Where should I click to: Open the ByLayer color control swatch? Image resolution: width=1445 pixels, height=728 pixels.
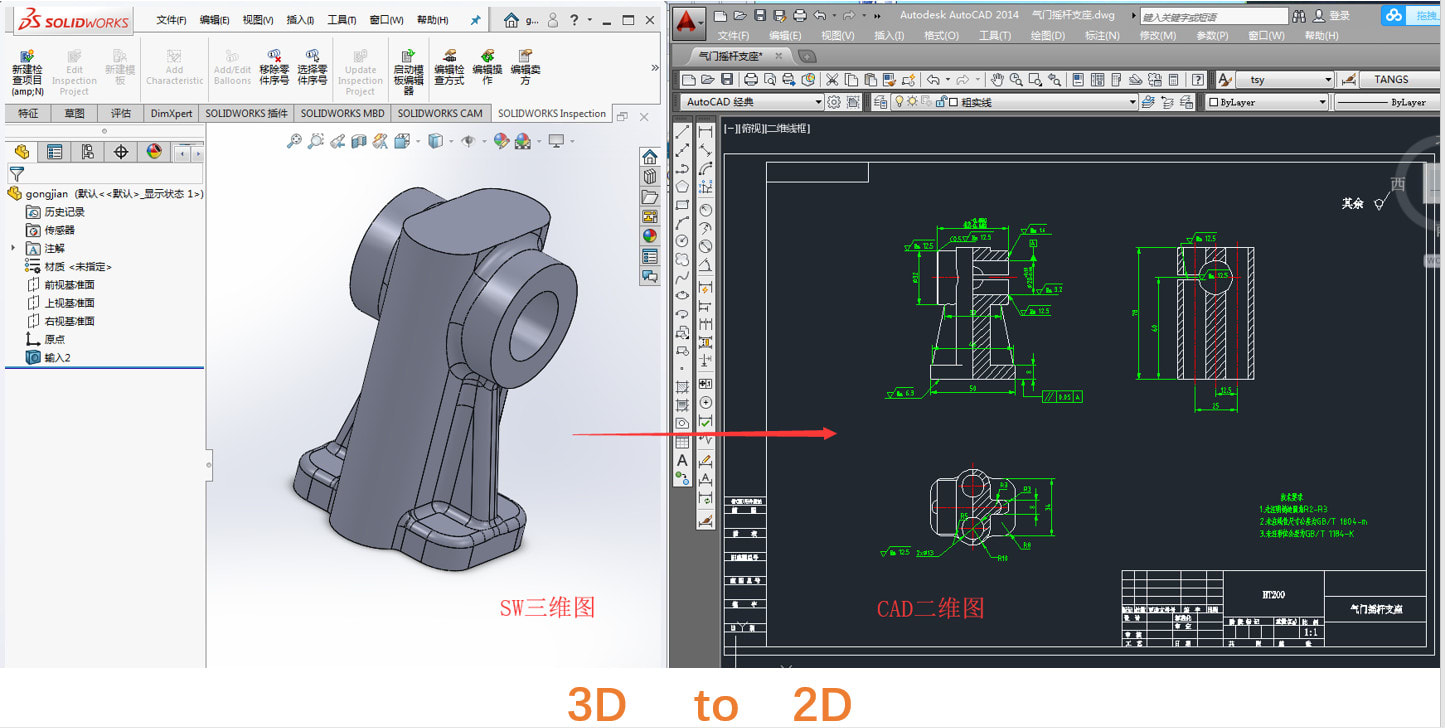(1215, 102)
